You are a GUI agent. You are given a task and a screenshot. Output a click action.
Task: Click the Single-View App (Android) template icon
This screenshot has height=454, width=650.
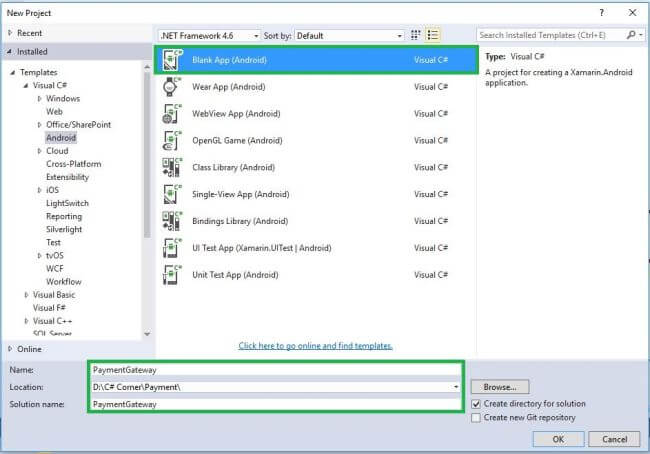coord(172,194)
